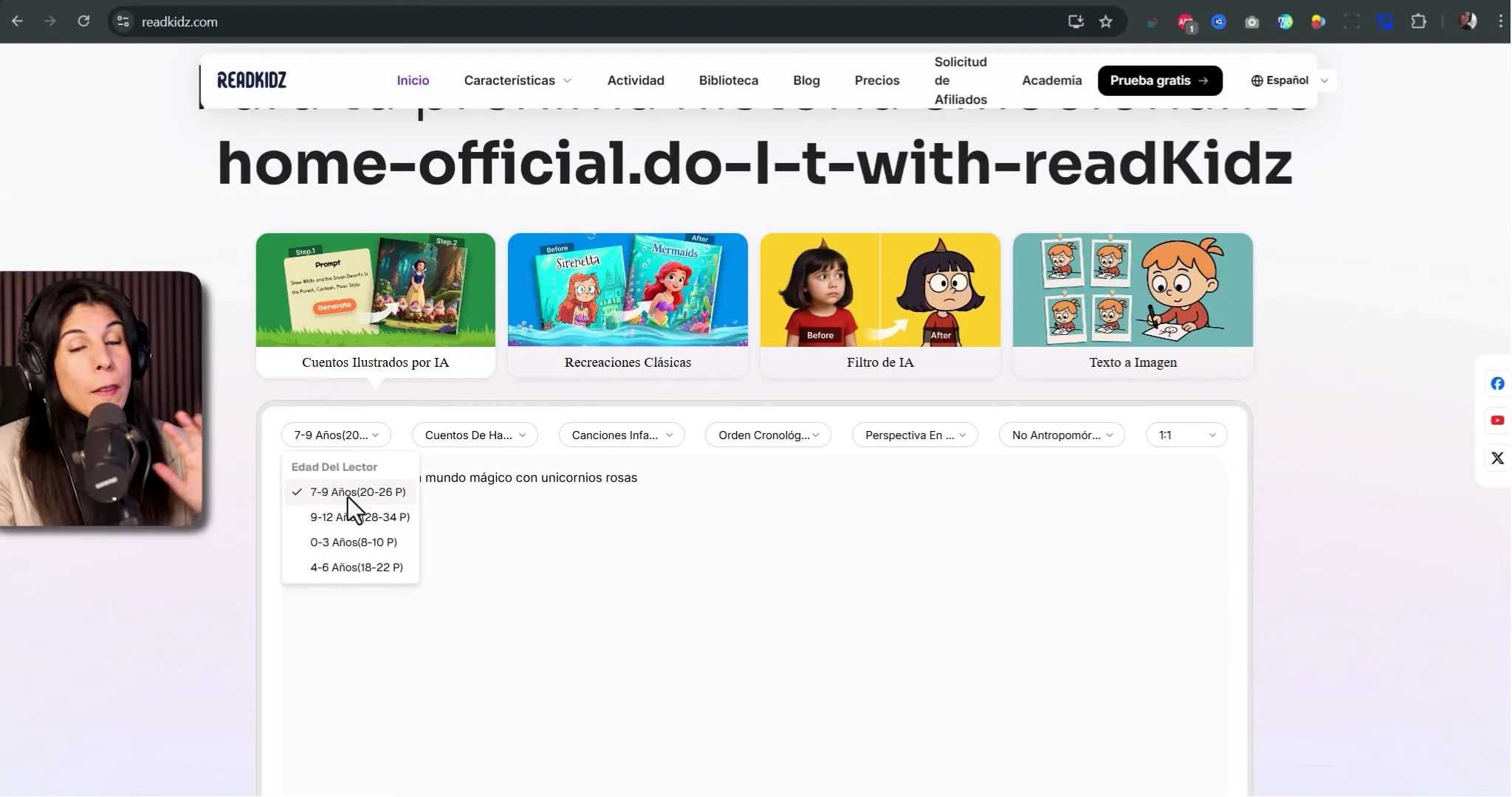Open the YouTube icon on sidebar
Image resolution: width=1512 pixels, height=797 pixels.
pyautogui.click(x=1497, y=421)
